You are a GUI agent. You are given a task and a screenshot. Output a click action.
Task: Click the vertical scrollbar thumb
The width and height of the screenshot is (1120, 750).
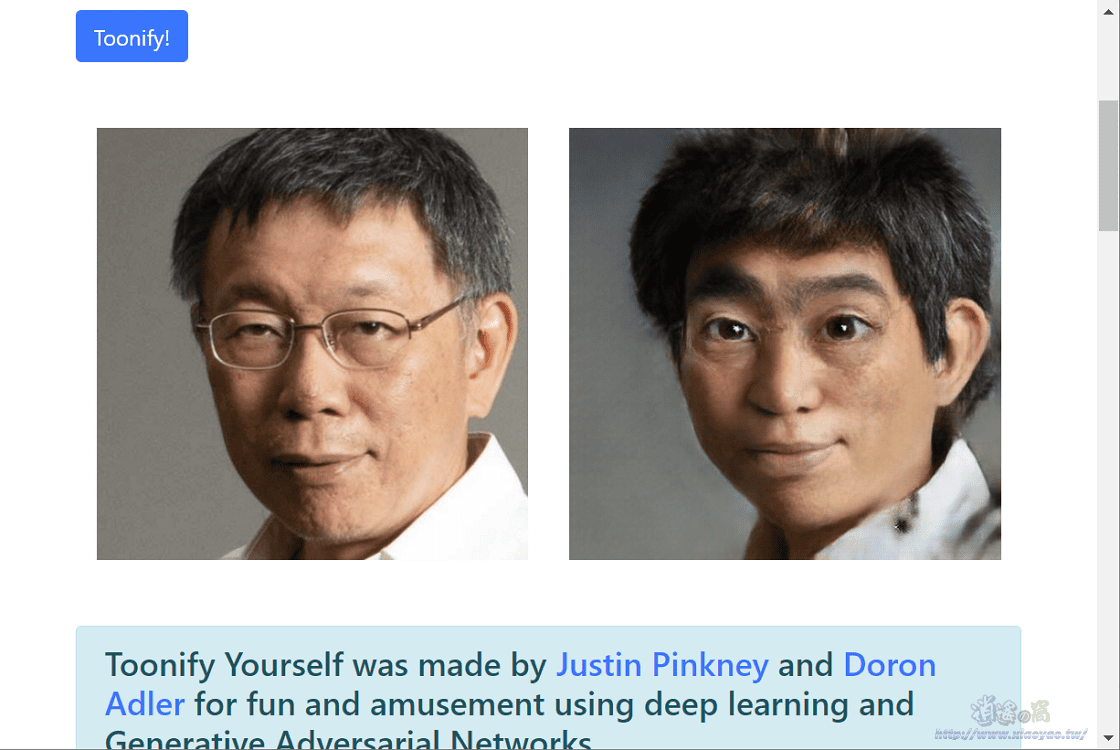click(x=1108, y=166)
